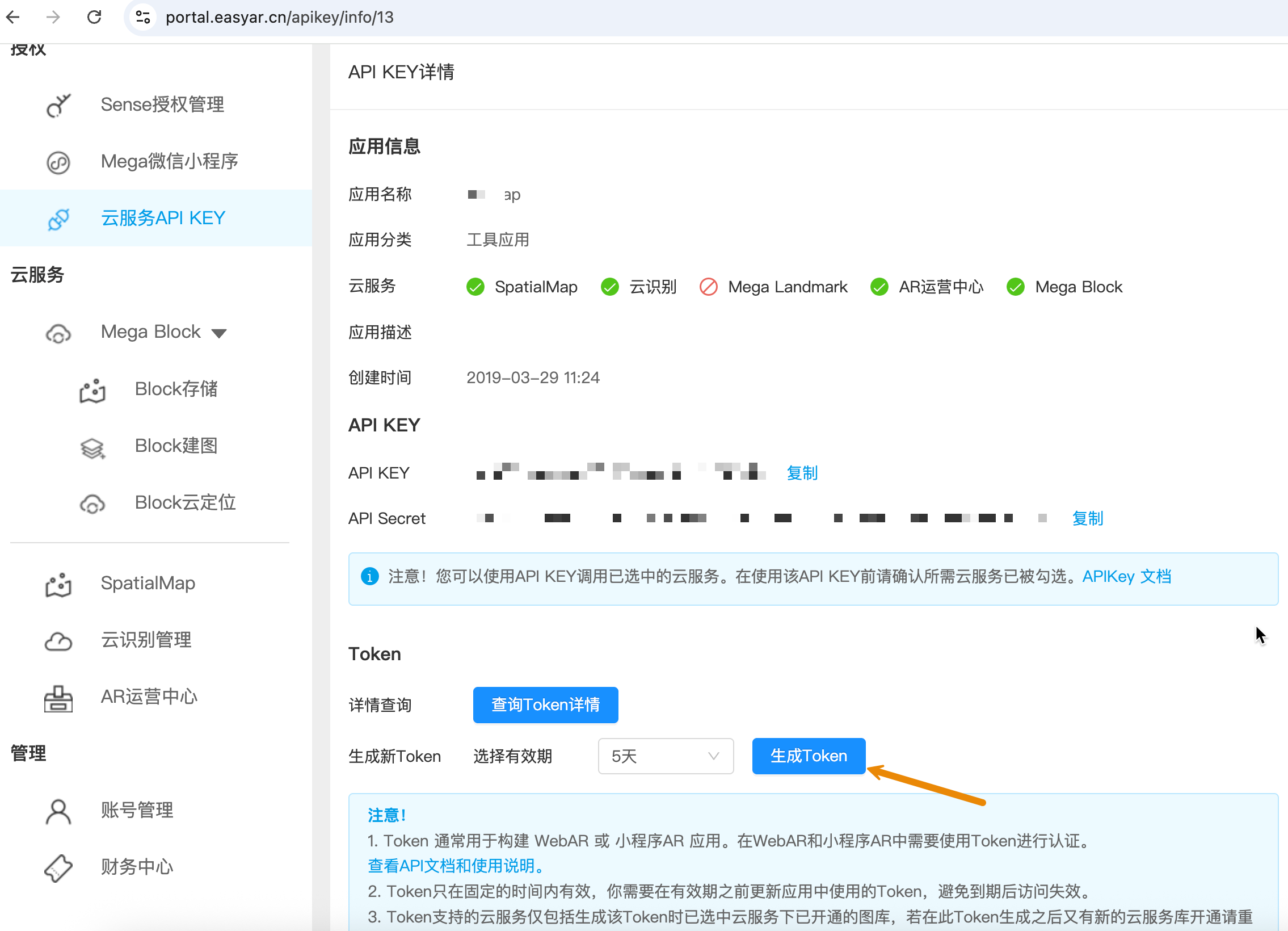Click the 财务中心 ticket icon
Viewport: 1288px width, 931px height.
click(x=58, y=868)
